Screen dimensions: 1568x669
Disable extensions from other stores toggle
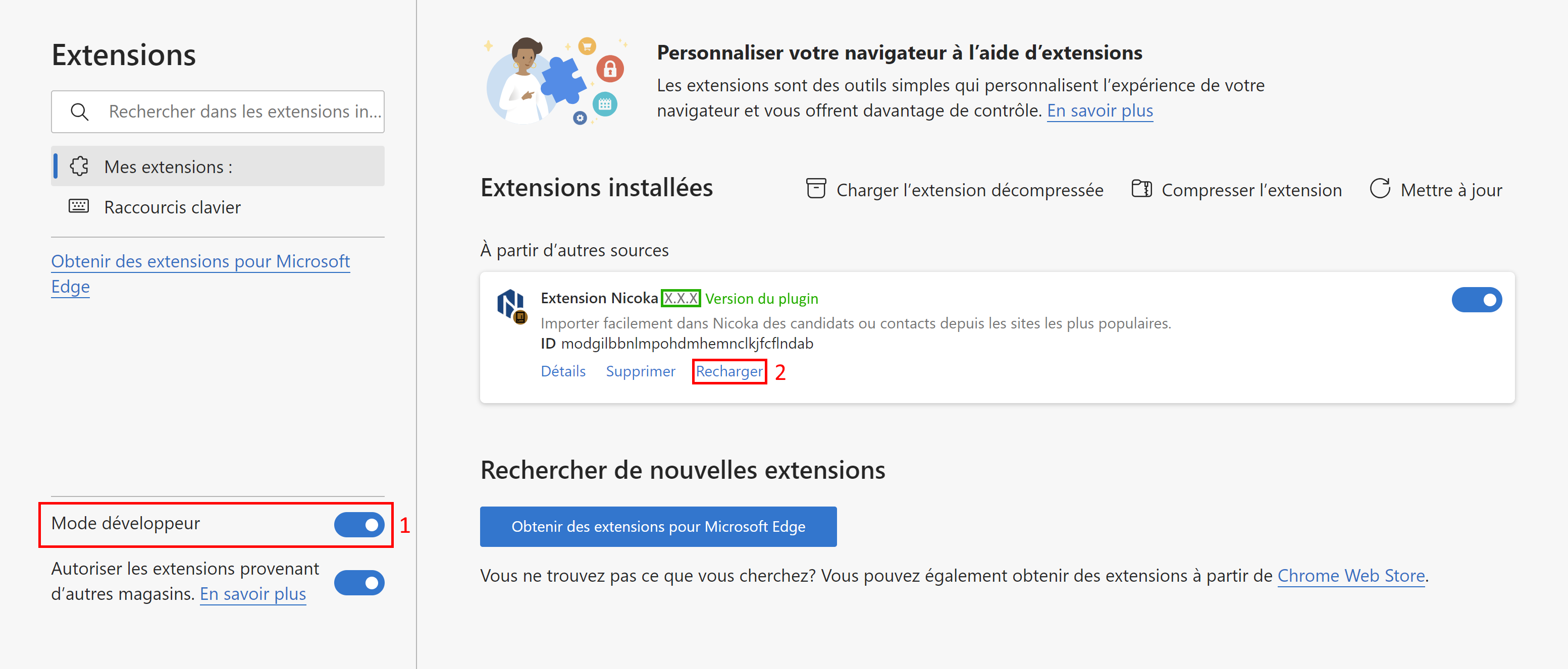coord(359,582)
